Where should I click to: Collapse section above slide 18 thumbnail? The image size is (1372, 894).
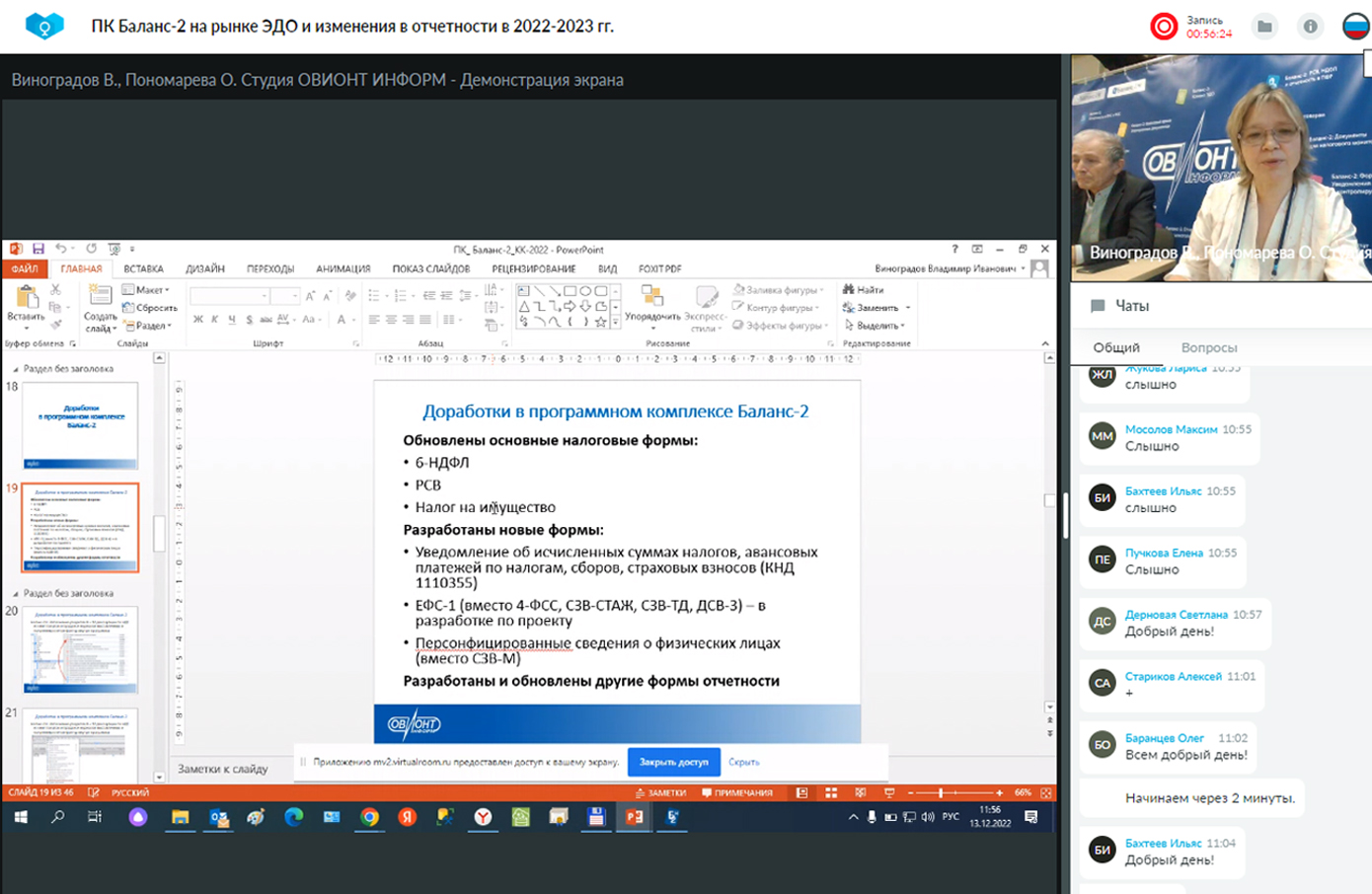click(x=15, y=369)
